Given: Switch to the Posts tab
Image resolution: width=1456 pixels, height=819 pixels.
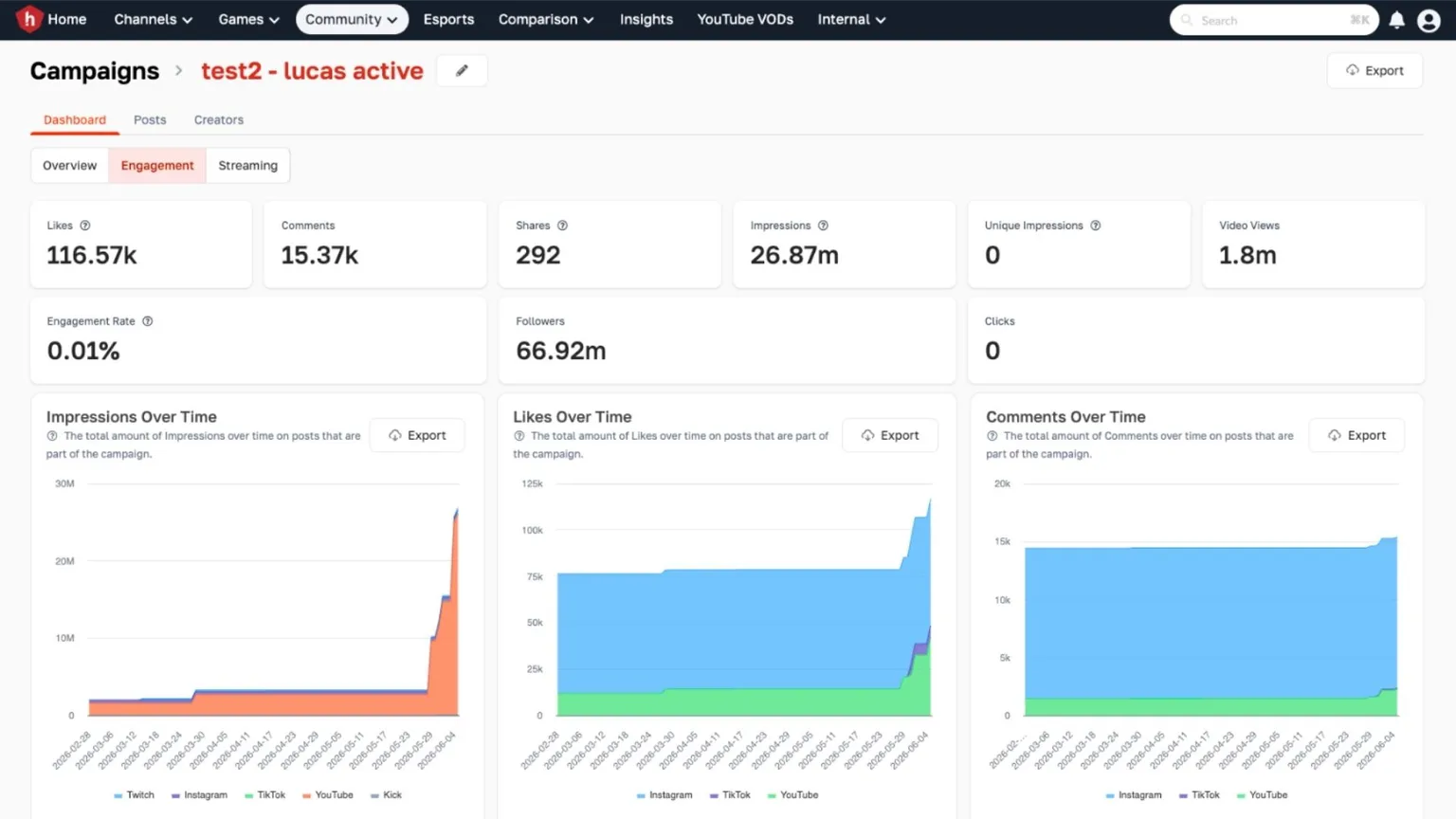Looking at the screenshot, I should tap(150, 119).
